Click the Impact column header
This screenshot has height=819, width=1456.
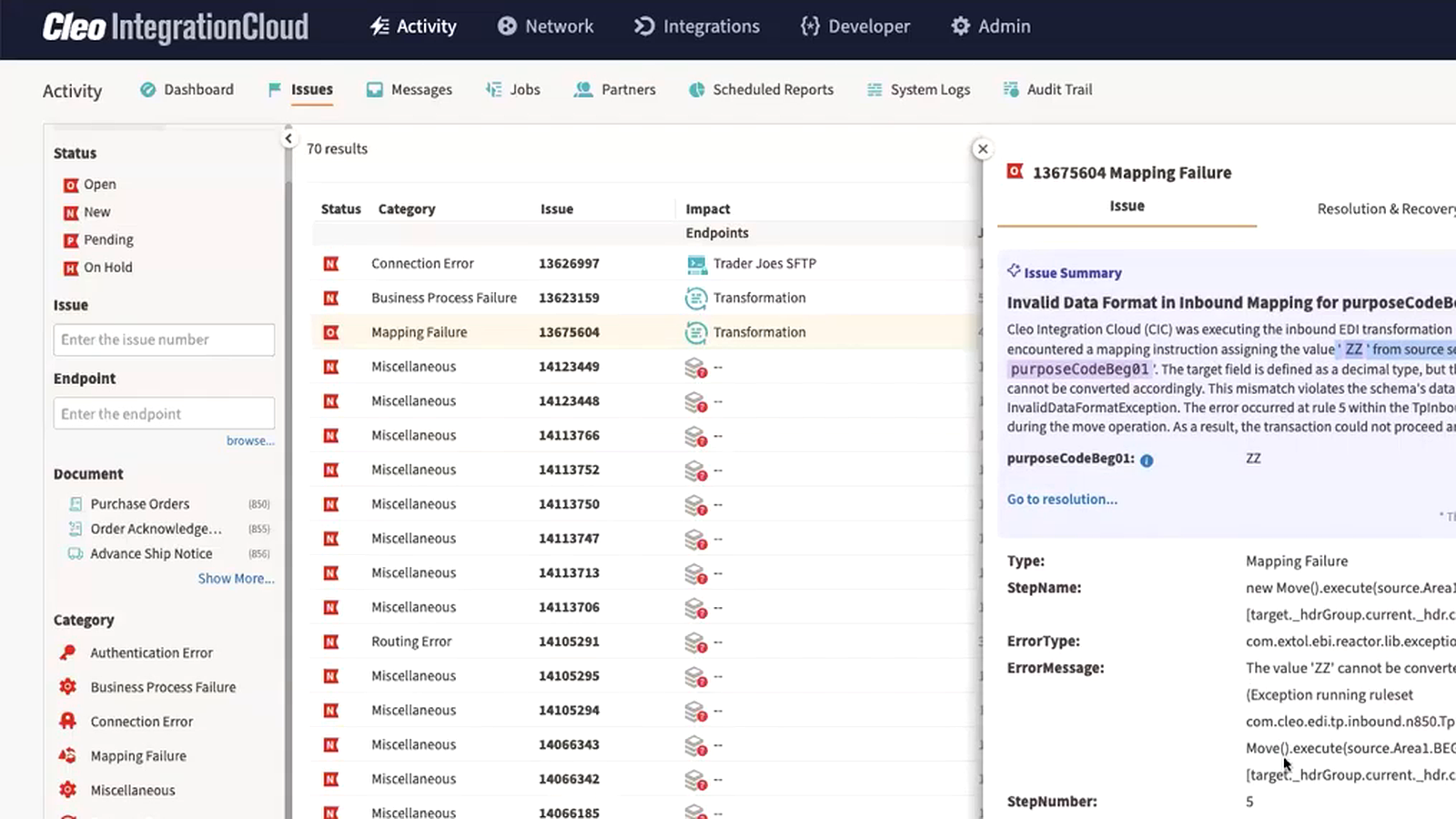[x=708, y=208]
